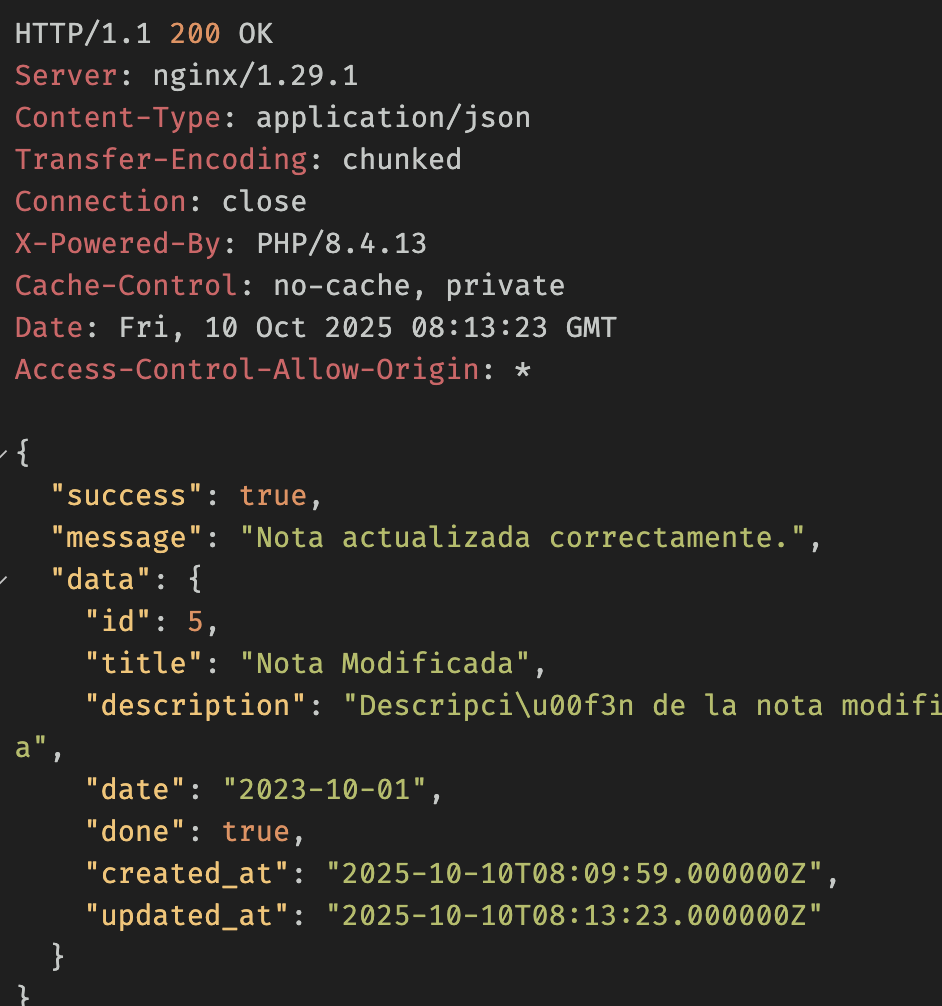Click the "Nota actualizada correctamente." message string
Viewport: 942px width, 1006px height.
[x=522, y=538]
